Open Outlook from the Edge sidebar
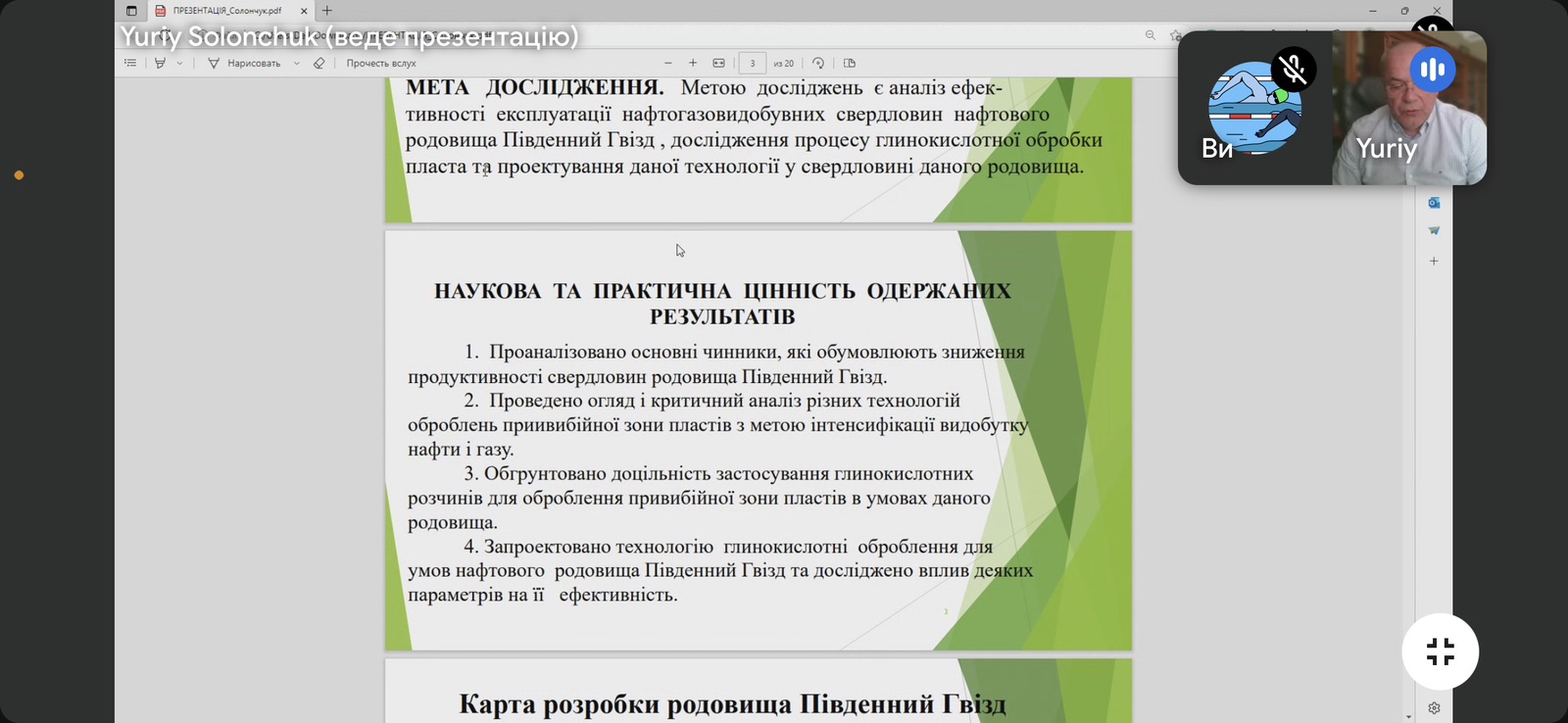1568x723 pixels. (1434, 203)
